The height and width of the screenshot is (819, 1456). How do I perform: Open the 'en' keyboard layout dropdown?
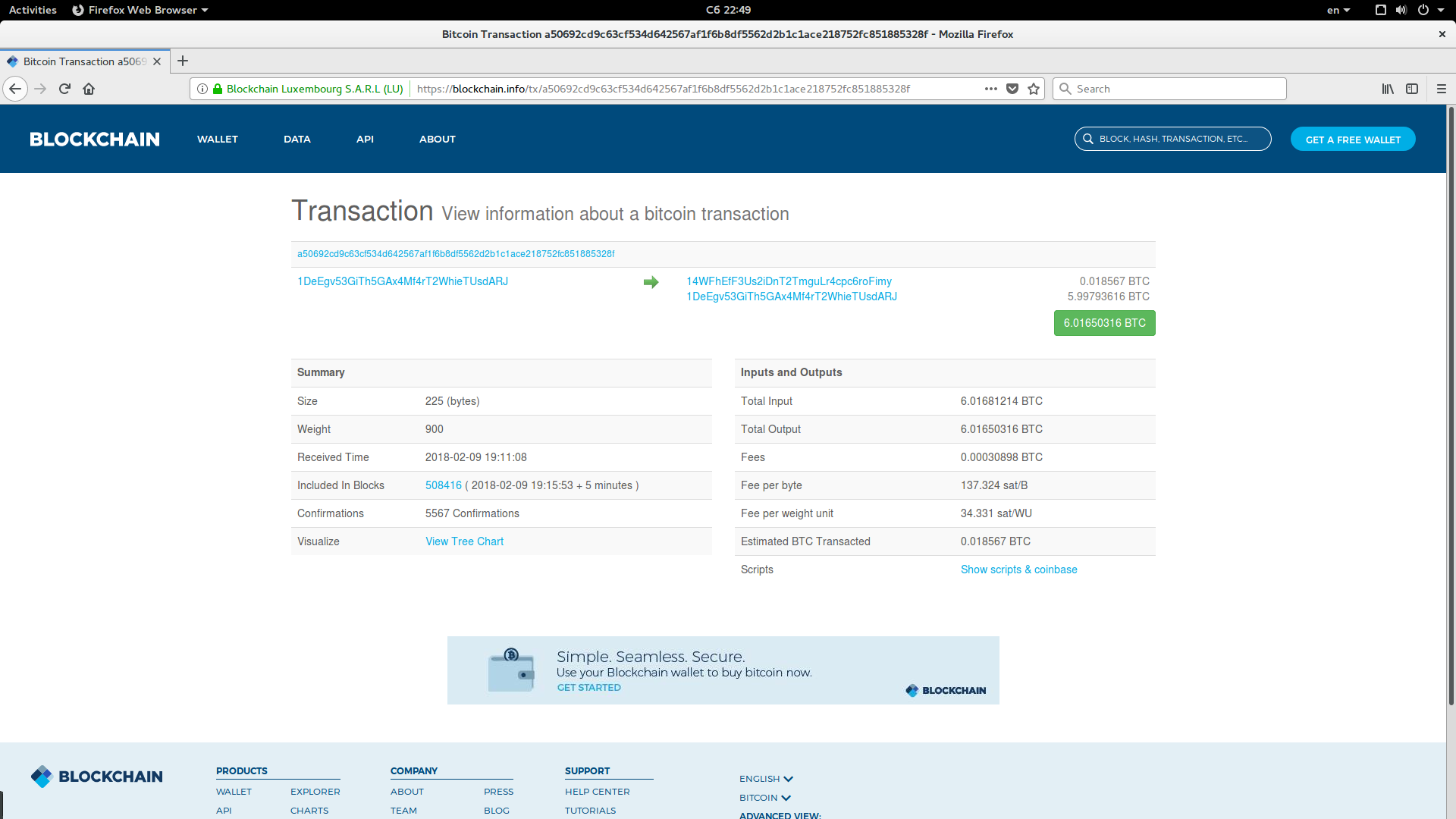pyautogui.click(x=1338, y=10)
